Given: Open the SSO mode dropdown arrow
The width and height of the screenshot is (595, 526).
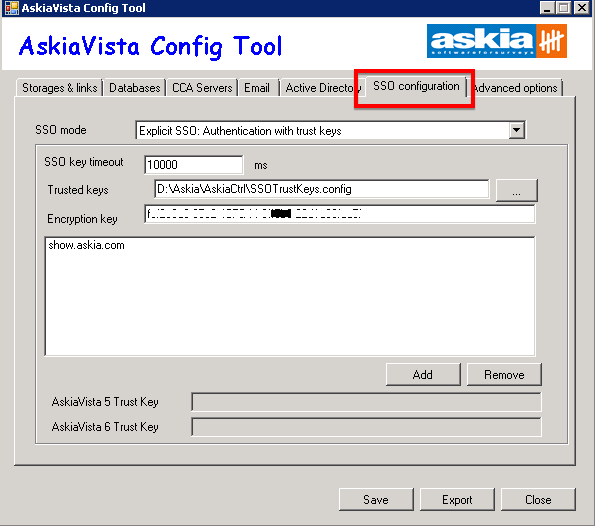Looking at the screenshot, I should click(x=516, y=130).
